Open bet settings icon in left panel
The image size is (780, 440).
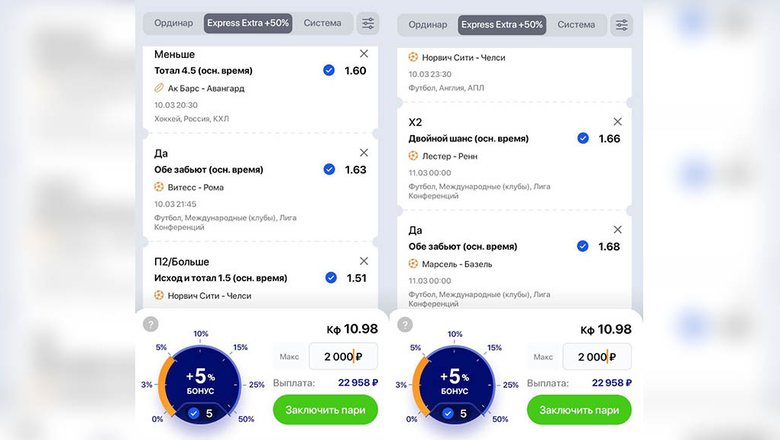coord(368,23)
